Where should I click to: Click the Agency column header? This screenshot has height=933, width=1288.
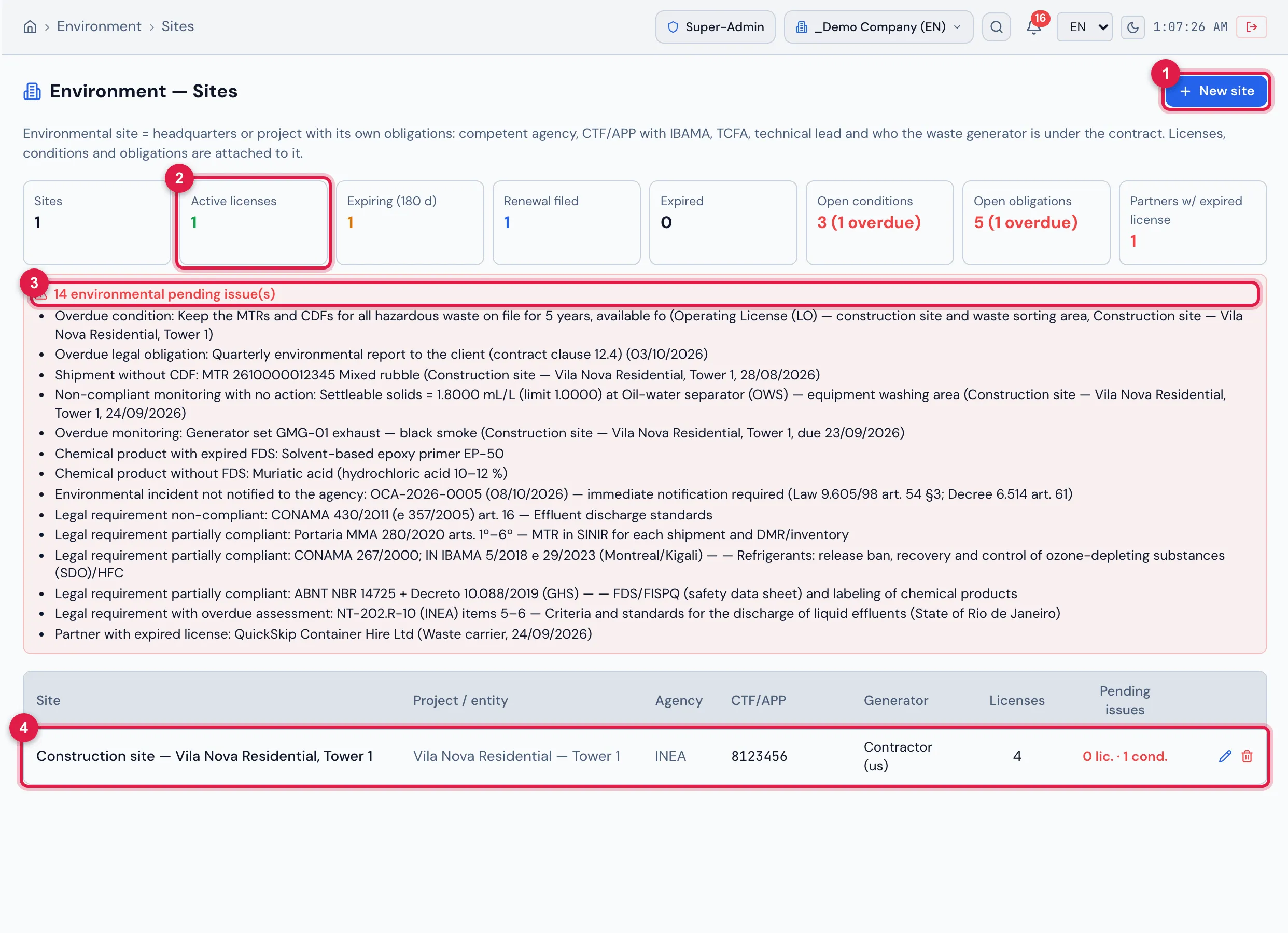coord(679,700)
